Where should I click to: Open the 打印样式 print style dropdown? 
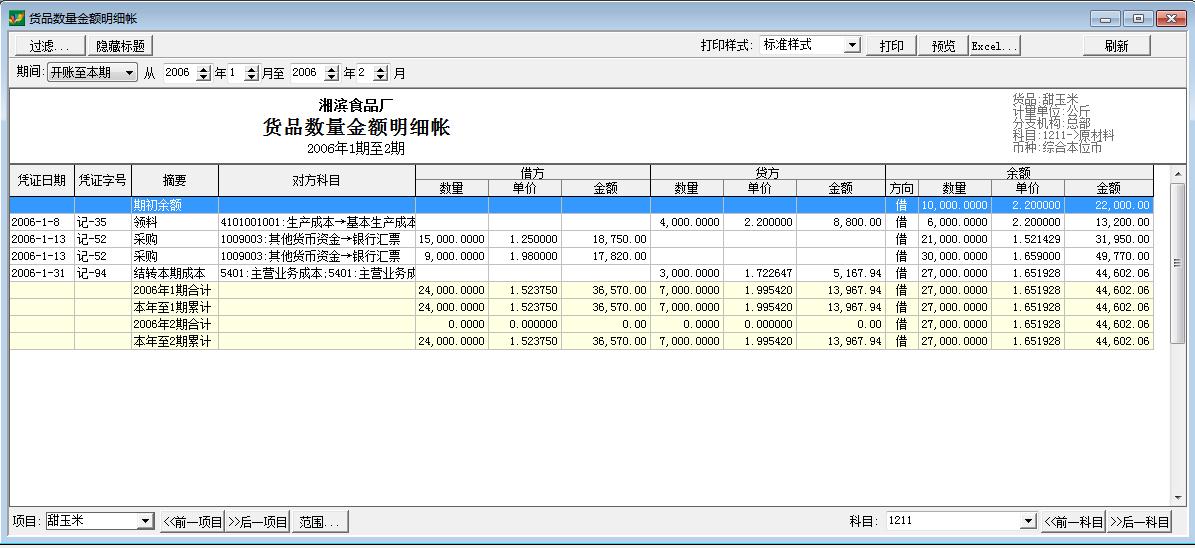coord(851,45)
